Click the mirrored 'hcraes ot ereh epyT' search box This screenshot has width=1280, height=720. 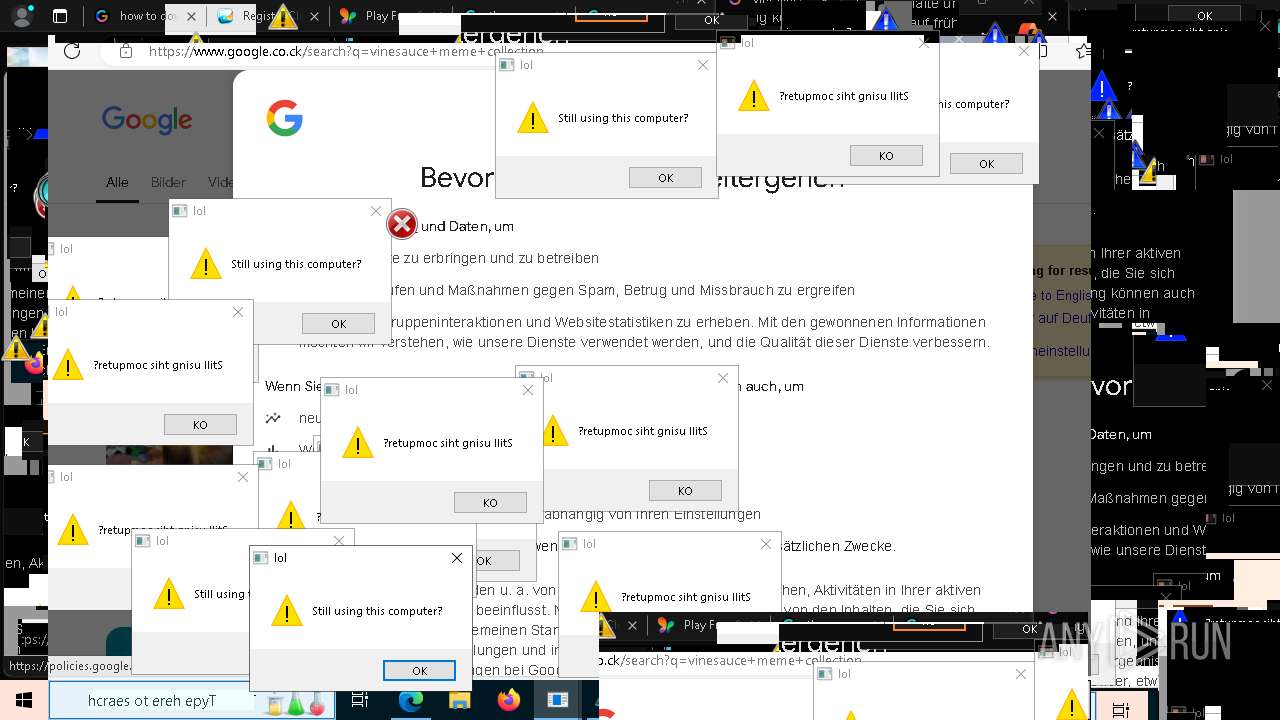click(190, 701)
